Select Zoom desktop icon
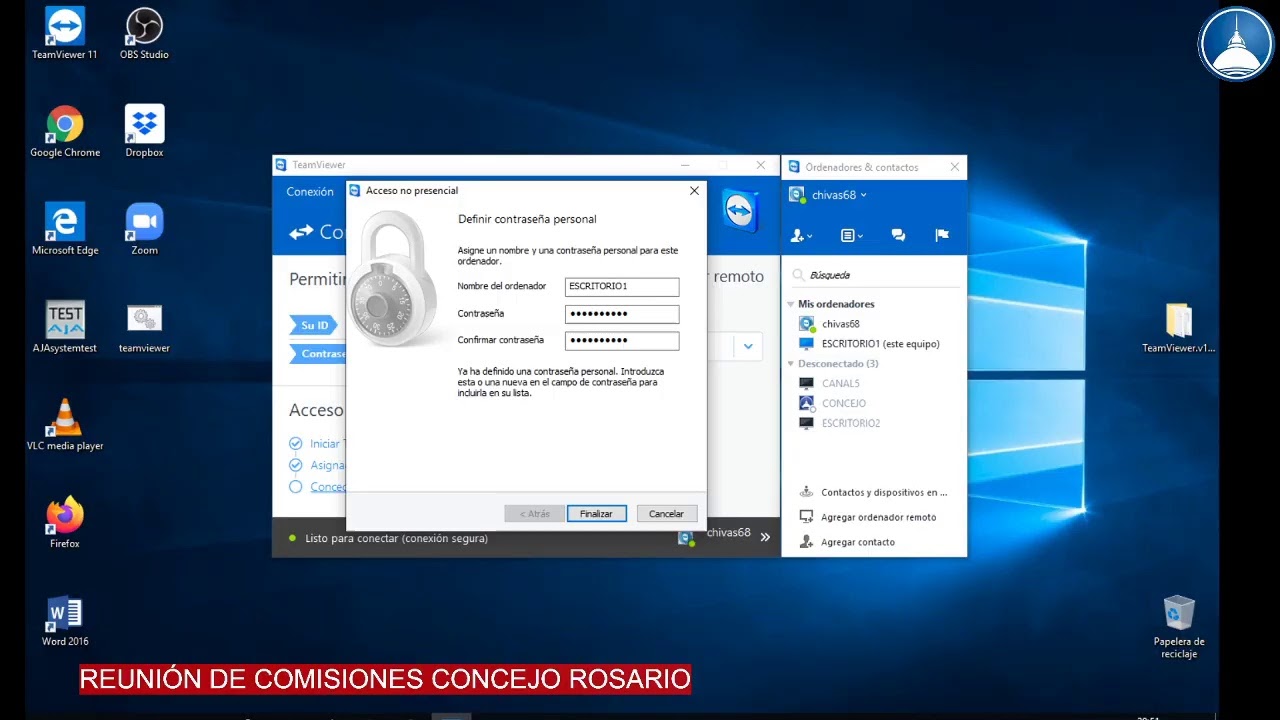This screenshot has height=720, width=1280. 144,229
